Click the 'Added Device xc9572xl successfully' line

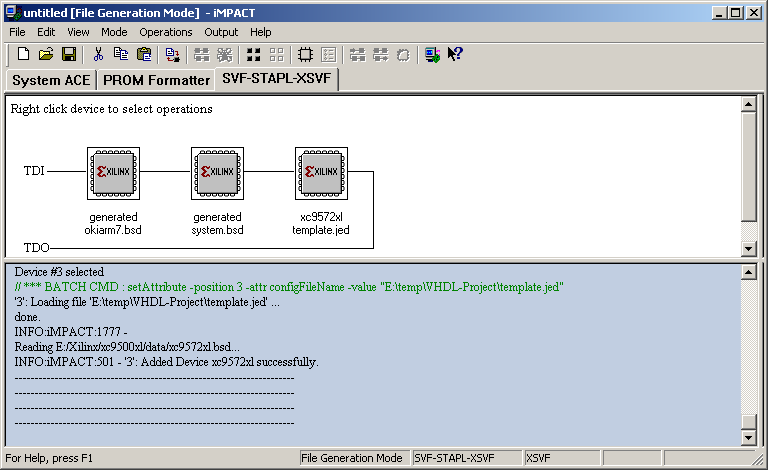[167, 362]
